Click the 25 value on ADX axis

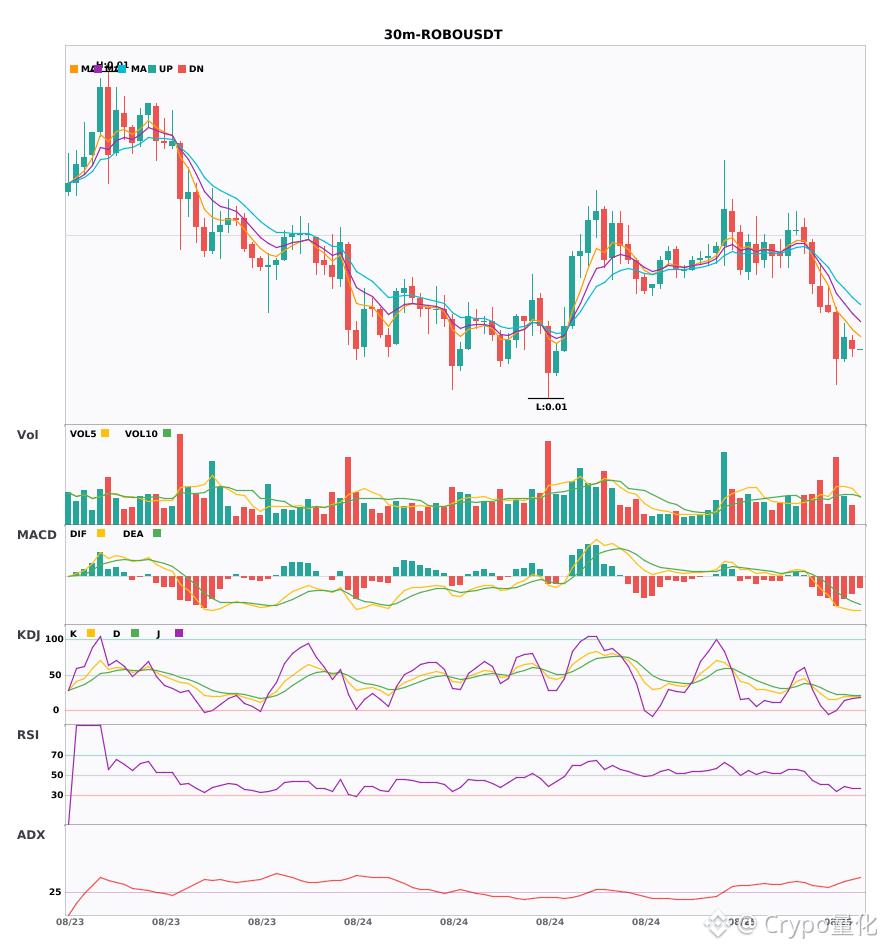(55, 892)
